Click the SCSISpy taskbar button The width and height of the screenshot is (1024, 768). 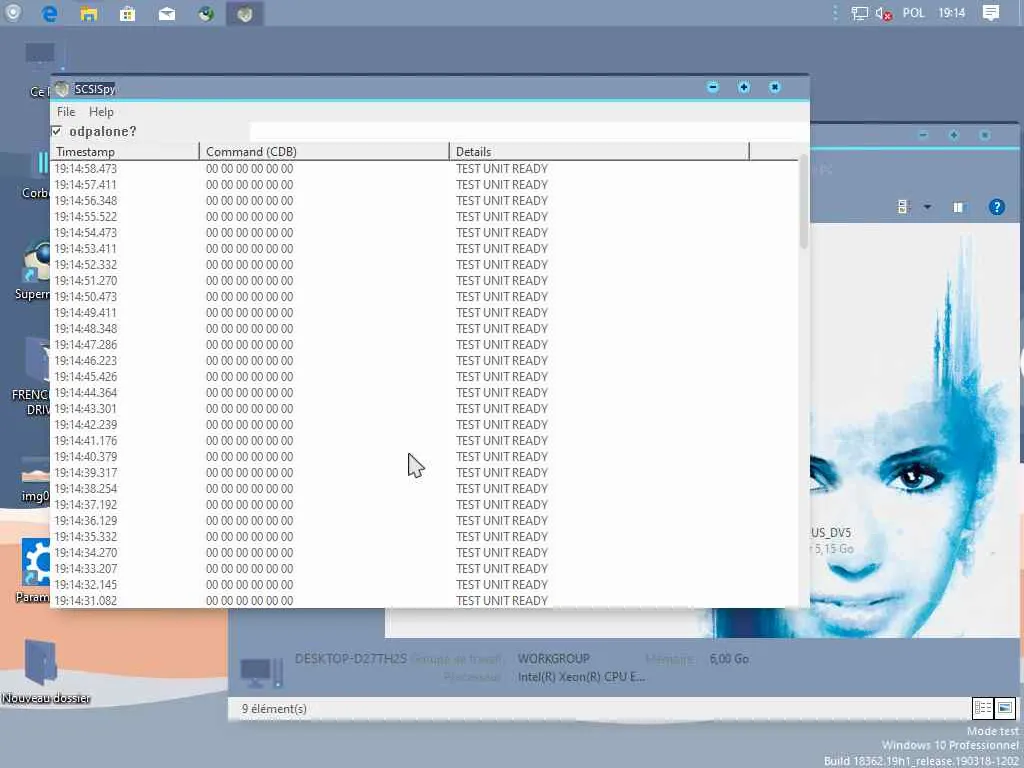pyautogui.click(x=245, y=13)
